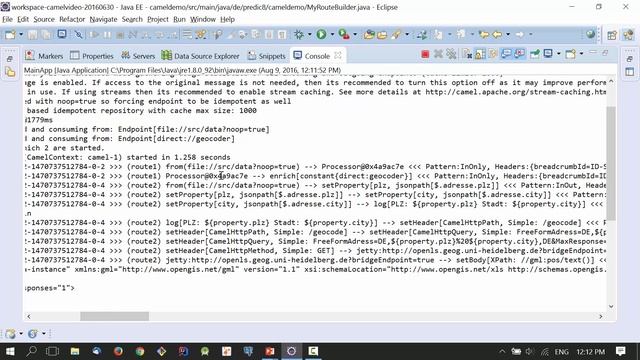
Task: Click Last Edit Location arrow icon
Action: click(x=484, y=35)
